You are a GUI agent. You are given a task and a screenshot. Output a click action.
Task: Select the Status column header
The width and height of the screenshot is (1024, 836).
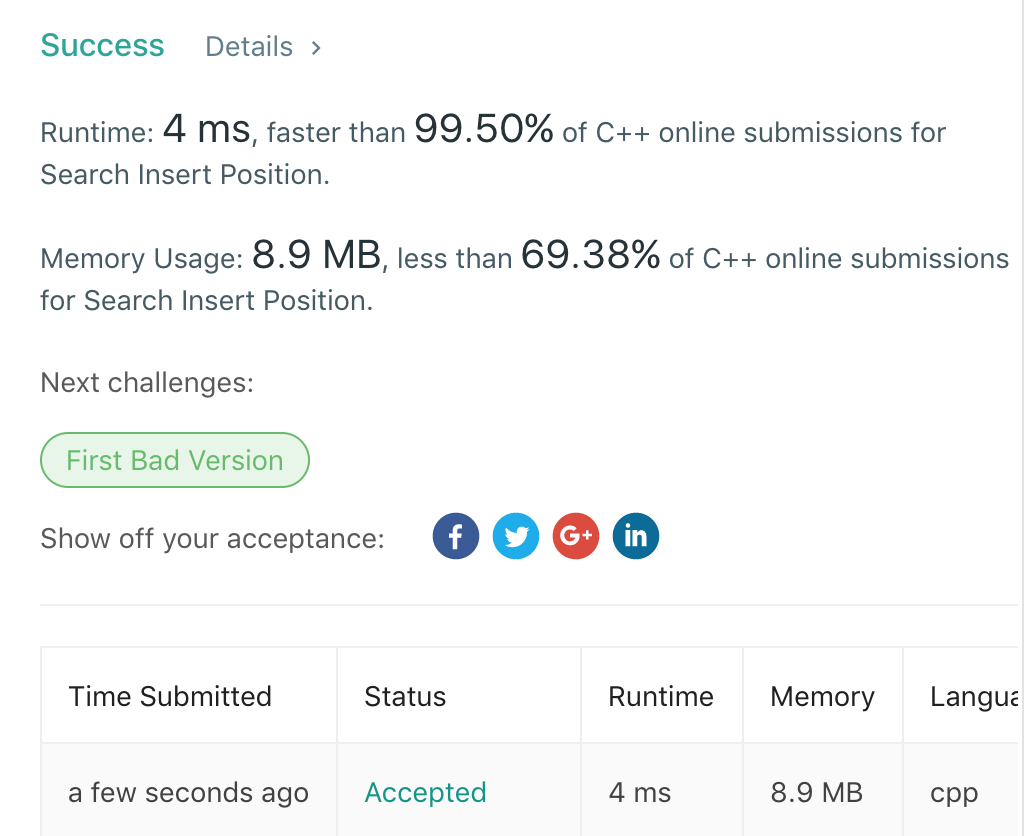[405, 696]
